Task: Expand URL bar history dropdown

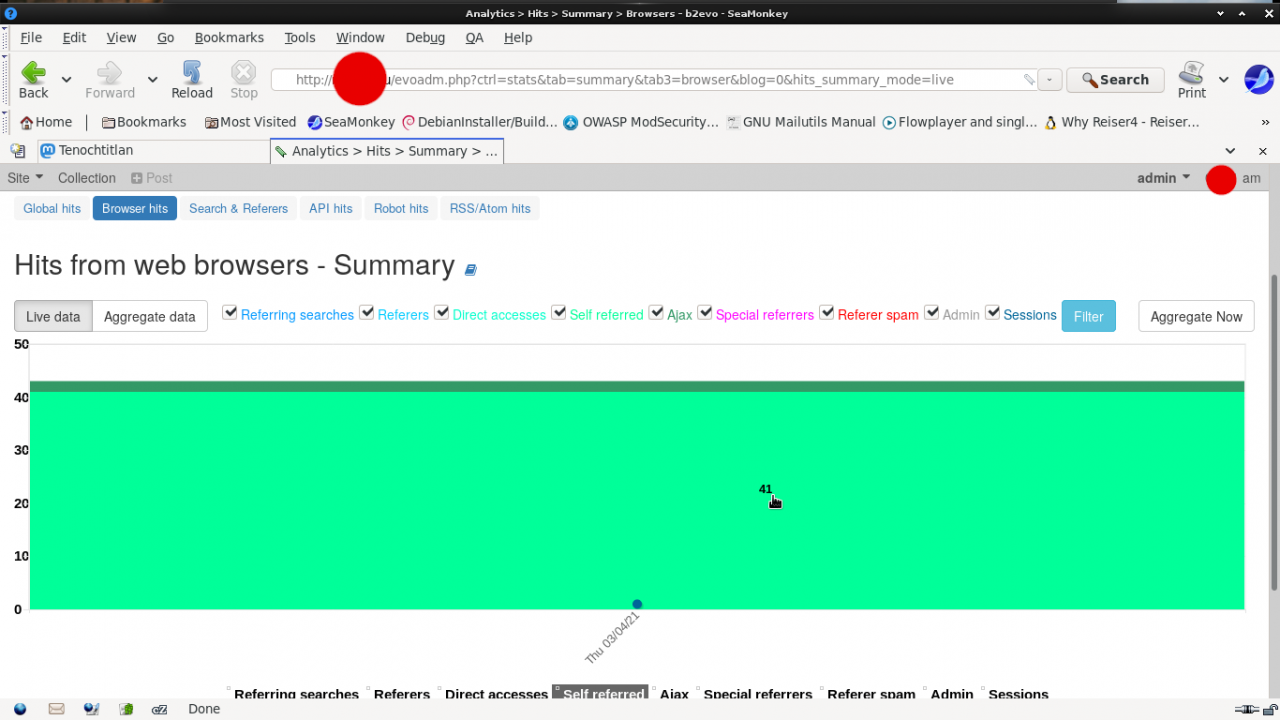Action: pyautogui.click(x=1049, y=80)
